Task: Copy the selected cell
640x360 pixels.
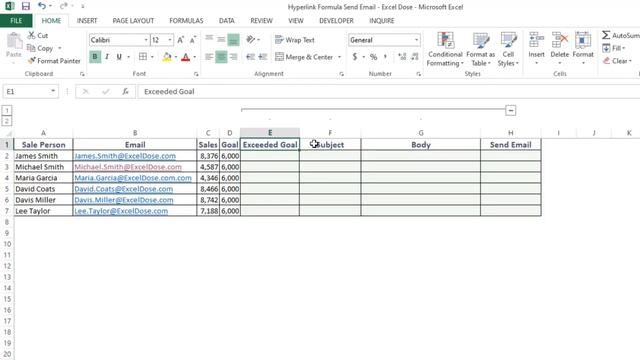Action: [x=40, y=48]
